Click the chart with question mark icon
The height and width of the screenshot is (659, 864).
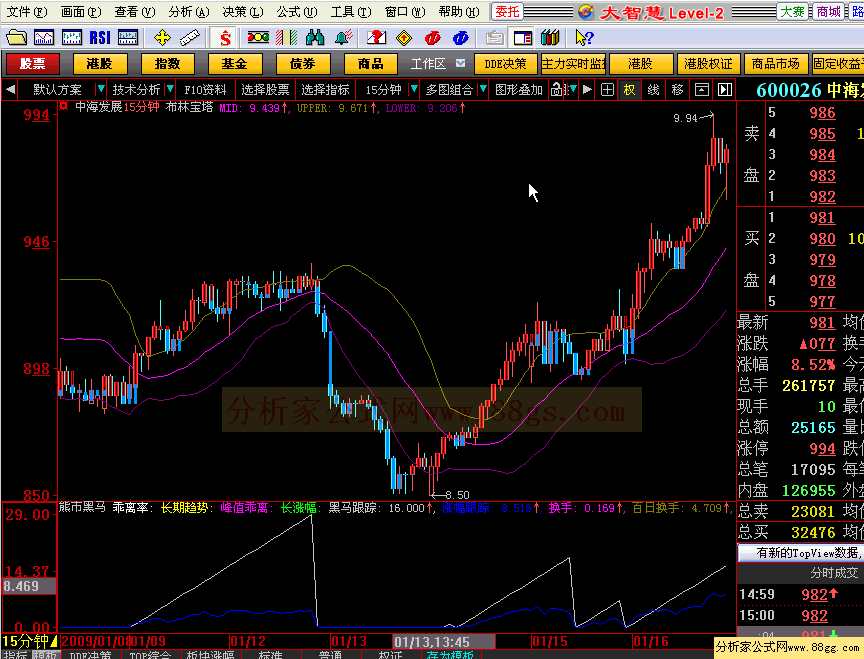[x=376, y=37]
